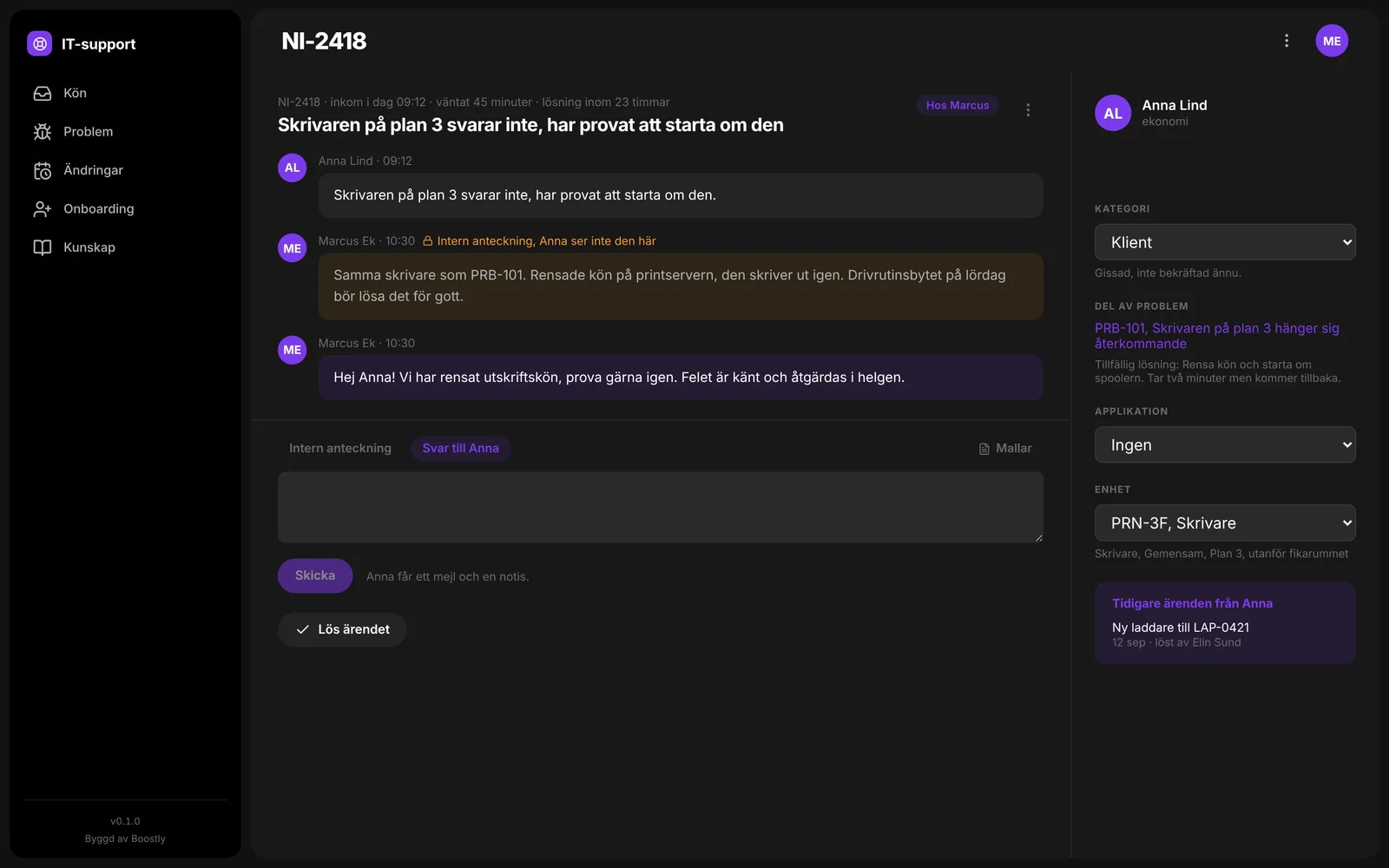
Task: Expand the Kategori dropdown showing Klient
Action: point(1225,242)
